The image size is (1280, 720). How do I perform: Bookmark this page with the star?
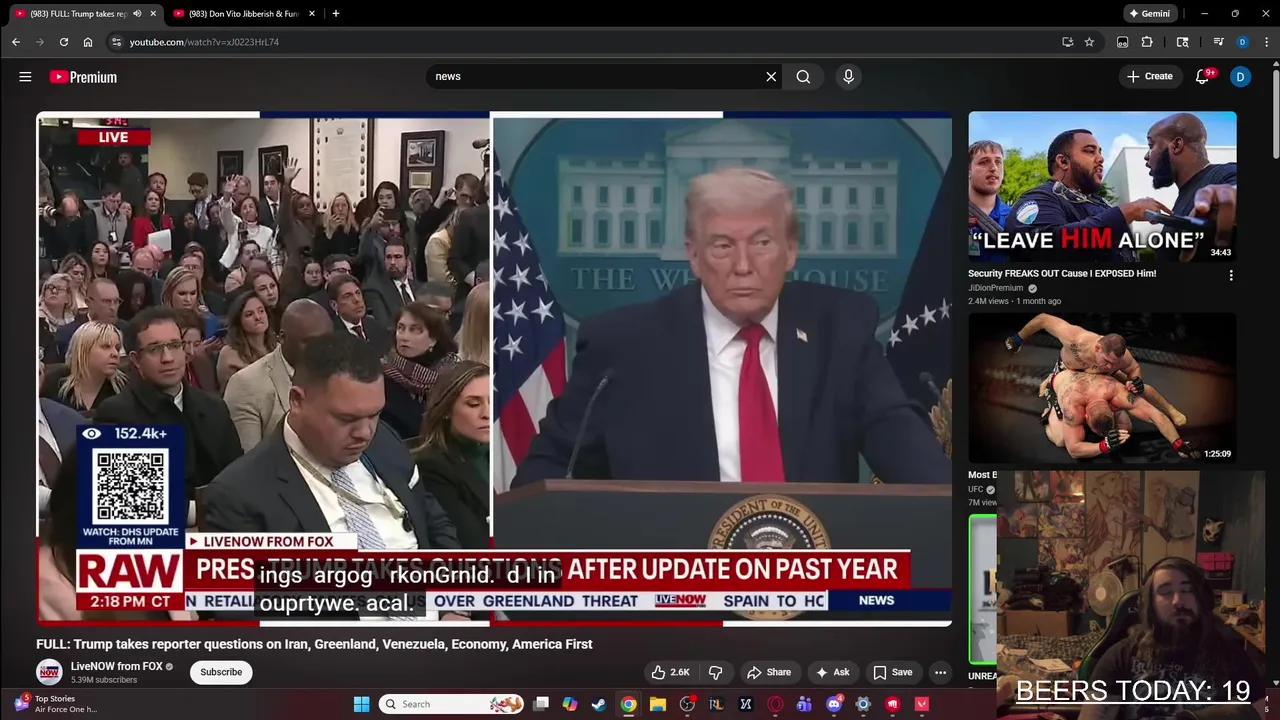click(x=1089, y=42)
